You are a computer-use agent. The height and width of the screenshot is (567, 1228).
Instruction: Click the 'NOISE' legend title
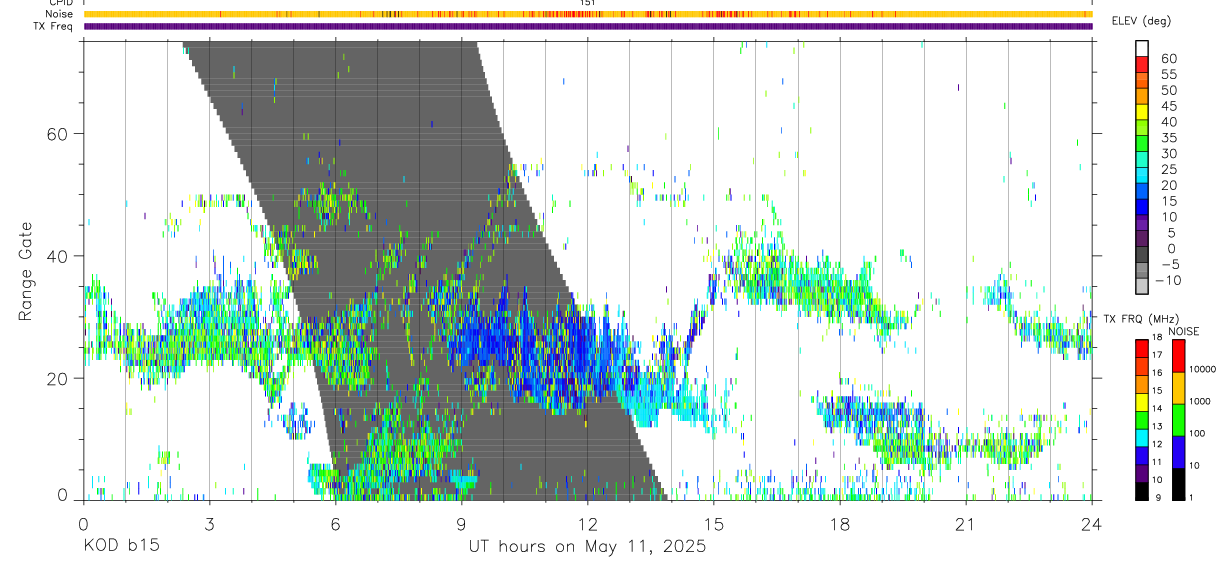coord(1185,331)
